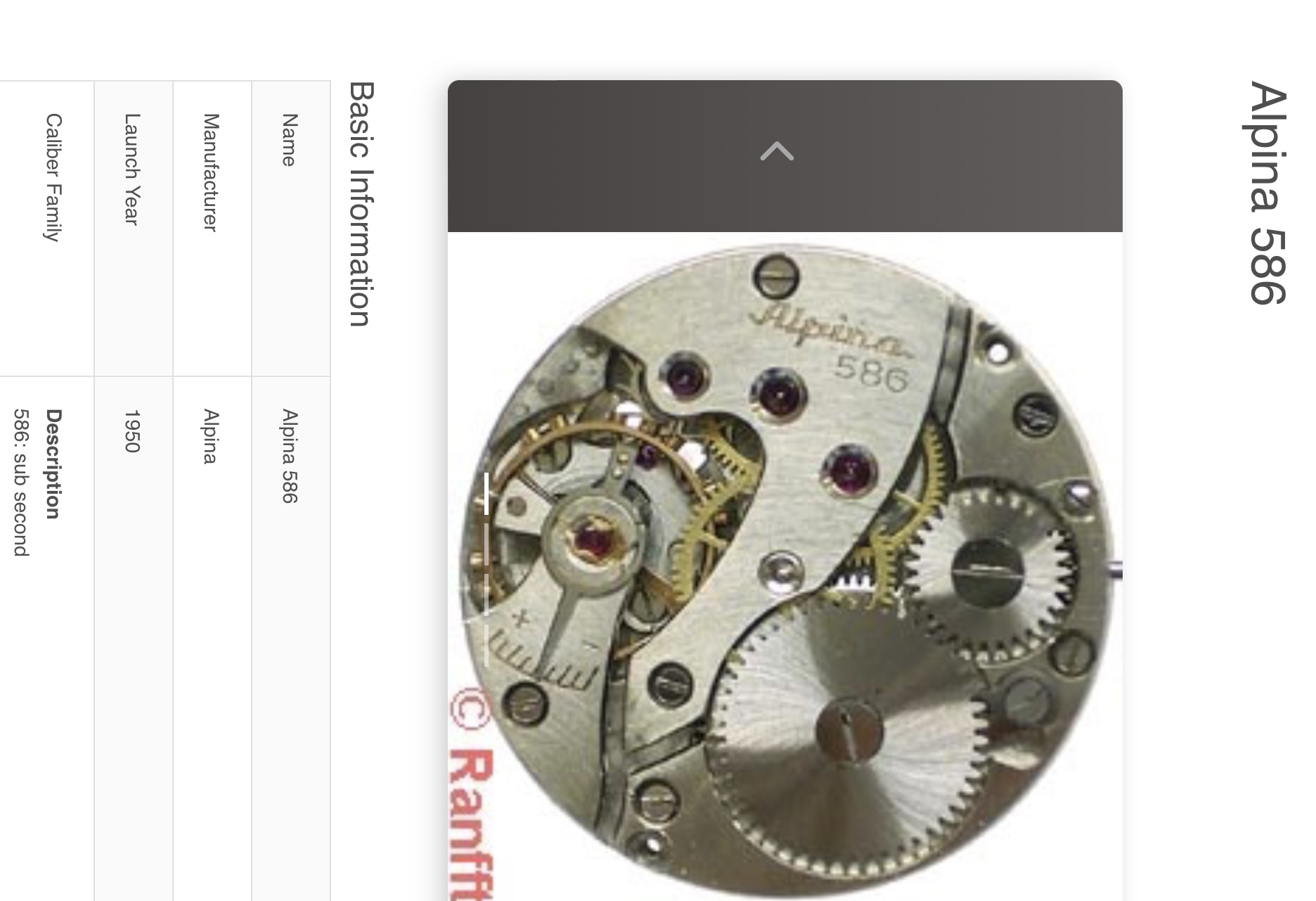Select the 586: sub second text
Image resolution: width=1316 pixels, height=901 pixels.
tap(21, 483)
